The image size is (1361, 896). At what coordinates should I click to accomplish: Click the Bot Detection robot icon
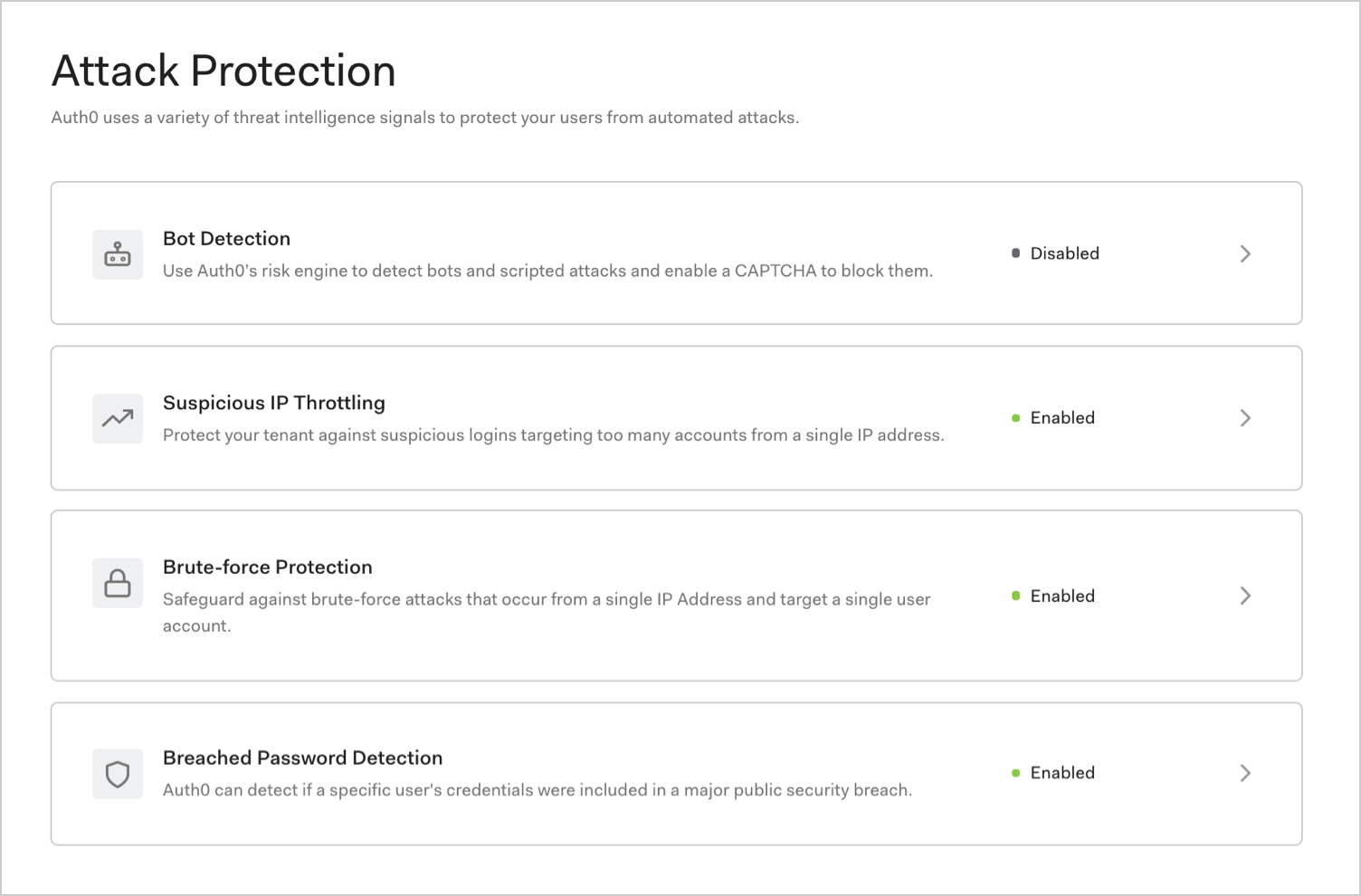coord(117,254)
